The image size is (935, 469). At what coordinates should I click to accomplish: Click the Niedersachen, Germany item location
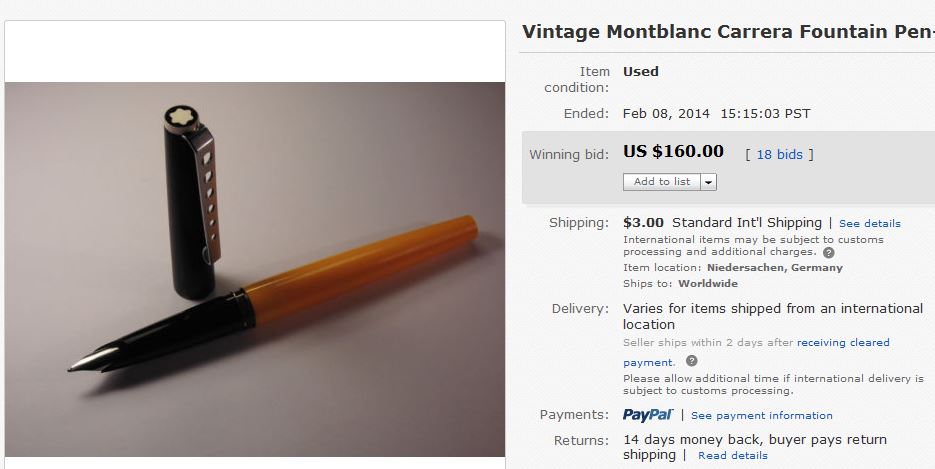coord(775,268)
